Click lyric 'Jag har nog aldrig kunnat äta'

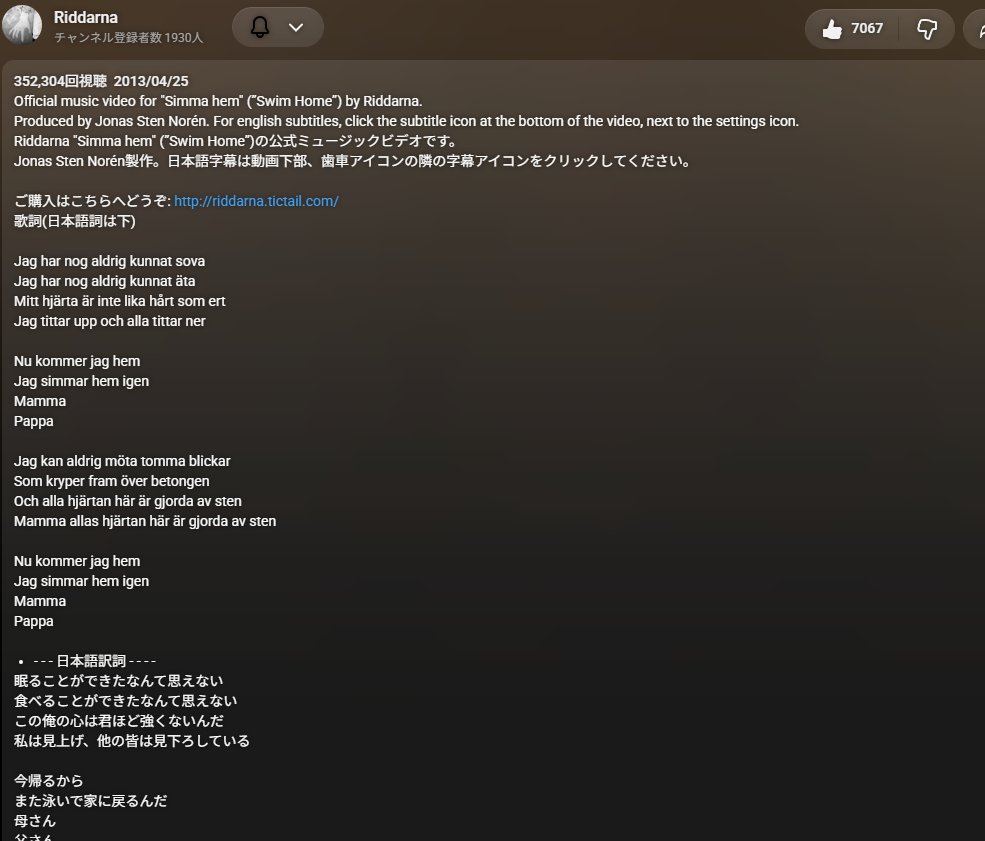pyautogui.click(x=104, y=281)
